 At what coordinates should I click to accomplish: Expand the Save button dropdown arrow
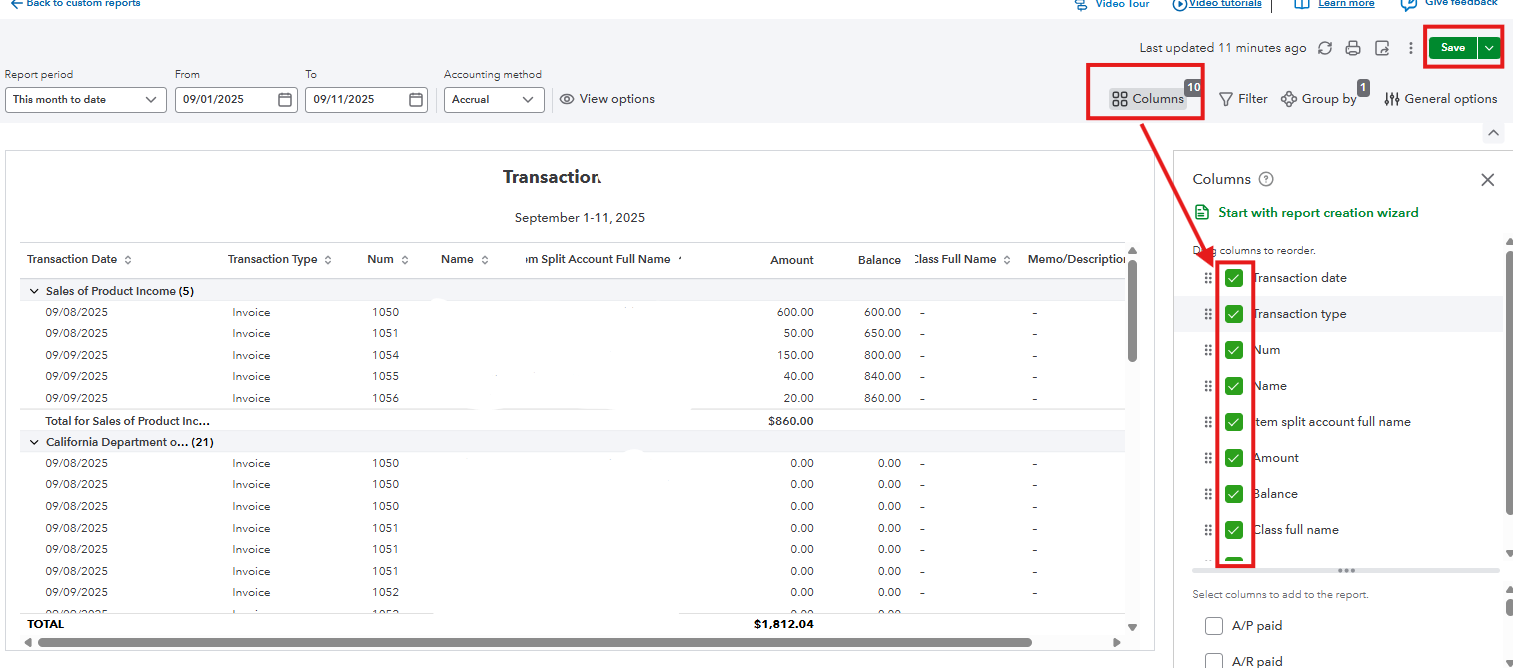point(1490,48)
